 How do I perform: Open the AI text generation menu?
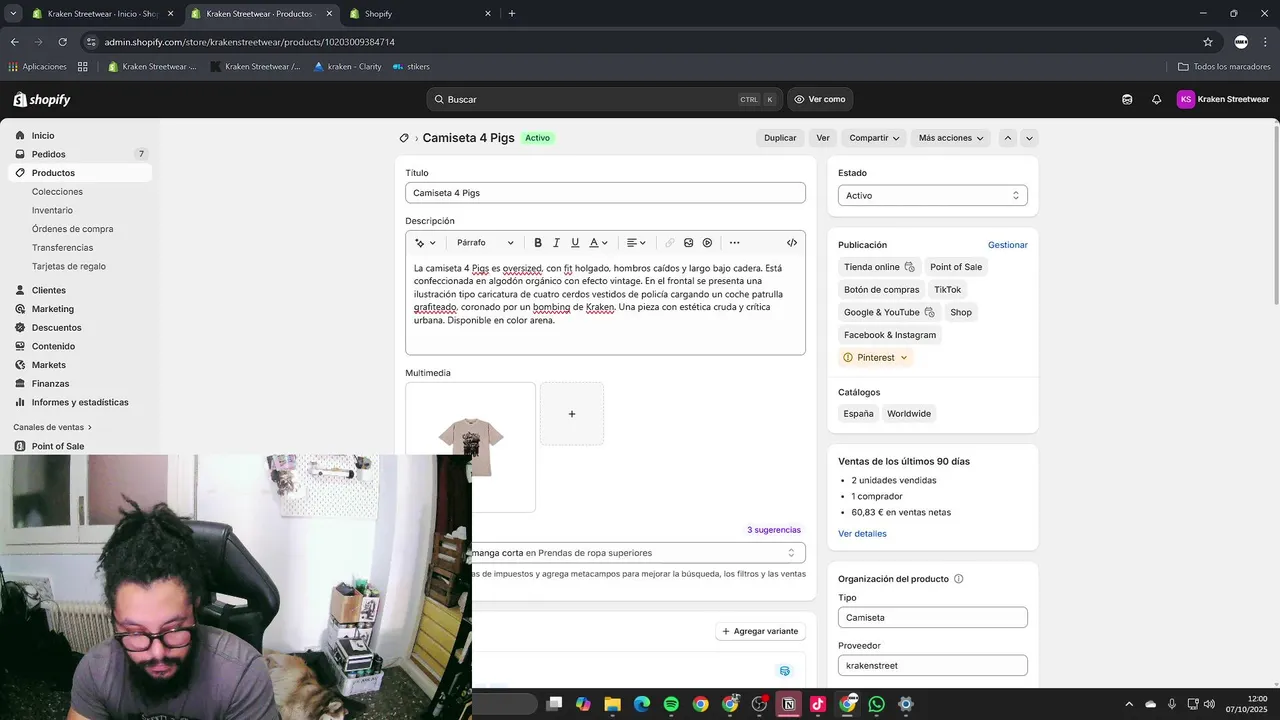click(x=425, y=243)
